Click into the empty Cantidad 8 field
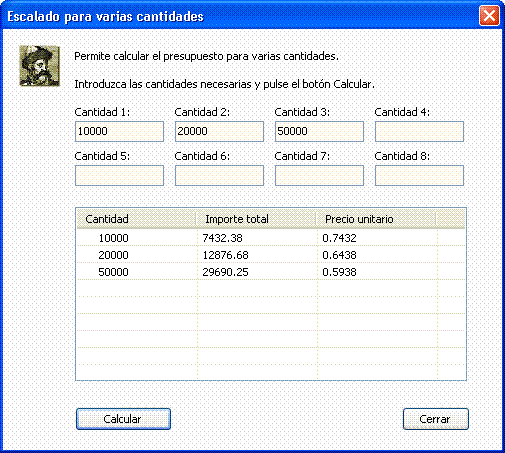Image resolution: width=505 pixels, height=453 pixels. pos(419,175)
